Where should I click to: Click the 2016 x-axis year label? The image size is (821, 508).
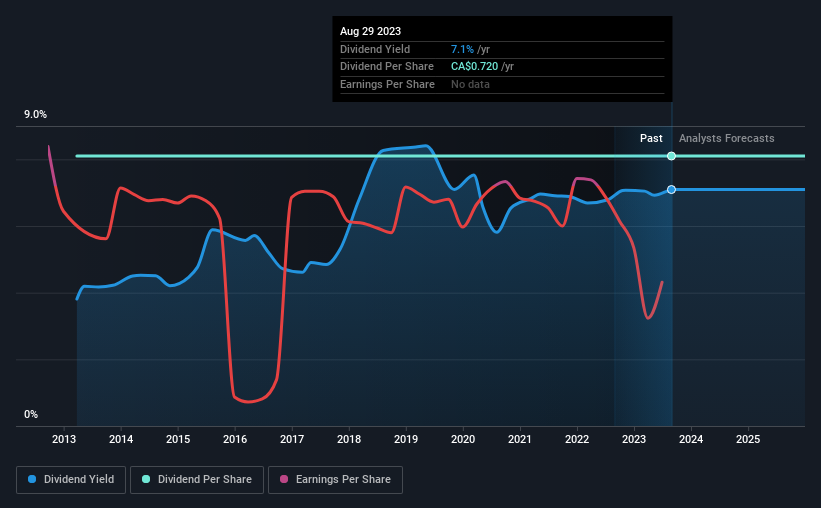(x=235, y=439)
